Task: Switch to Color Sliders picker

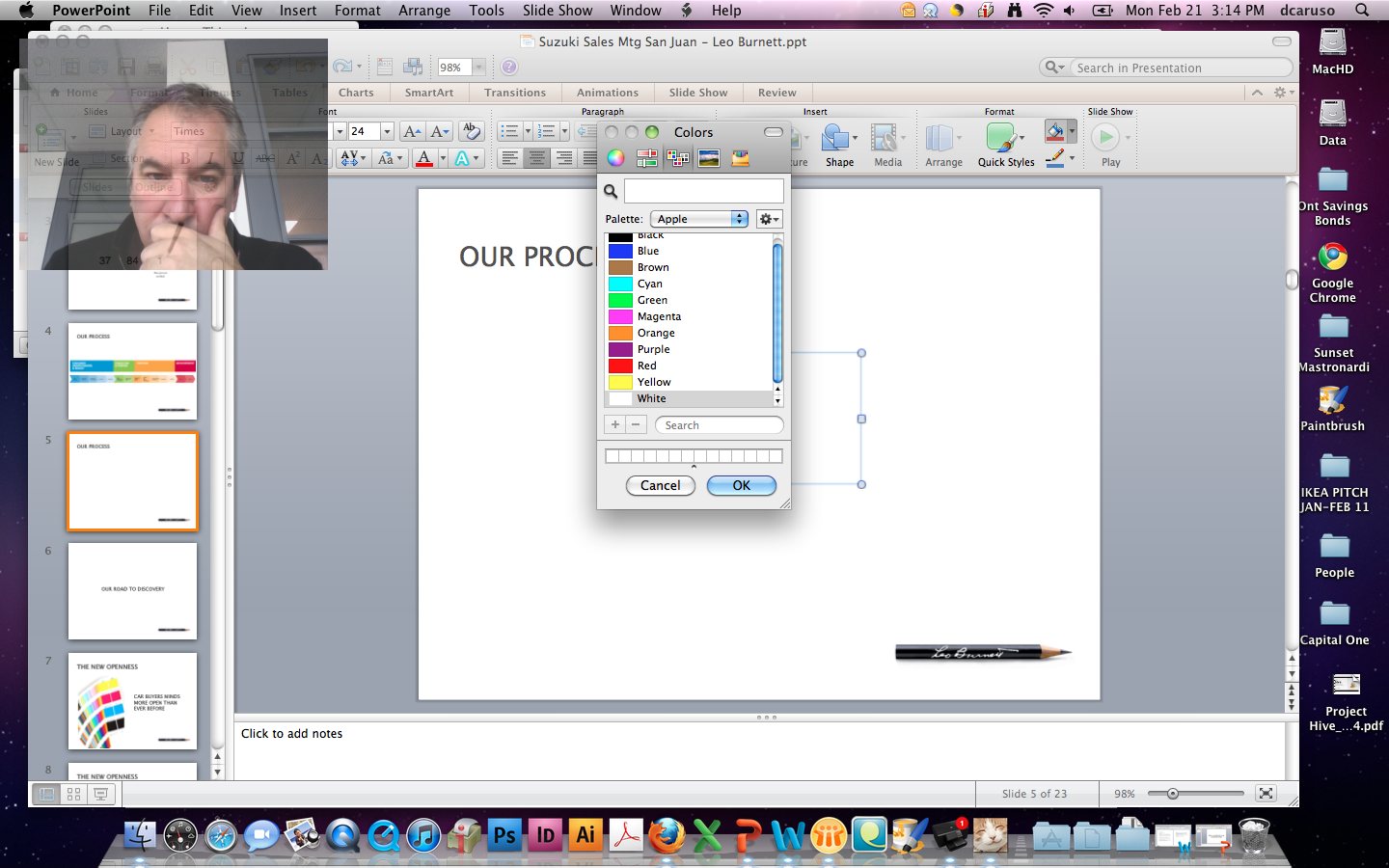Action: tap(646, 158)
